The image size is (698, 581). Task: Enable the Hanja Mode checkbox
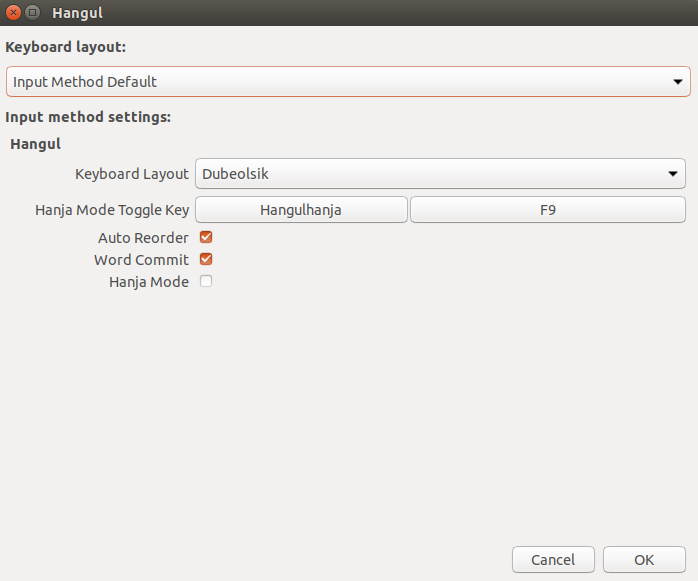206,281
